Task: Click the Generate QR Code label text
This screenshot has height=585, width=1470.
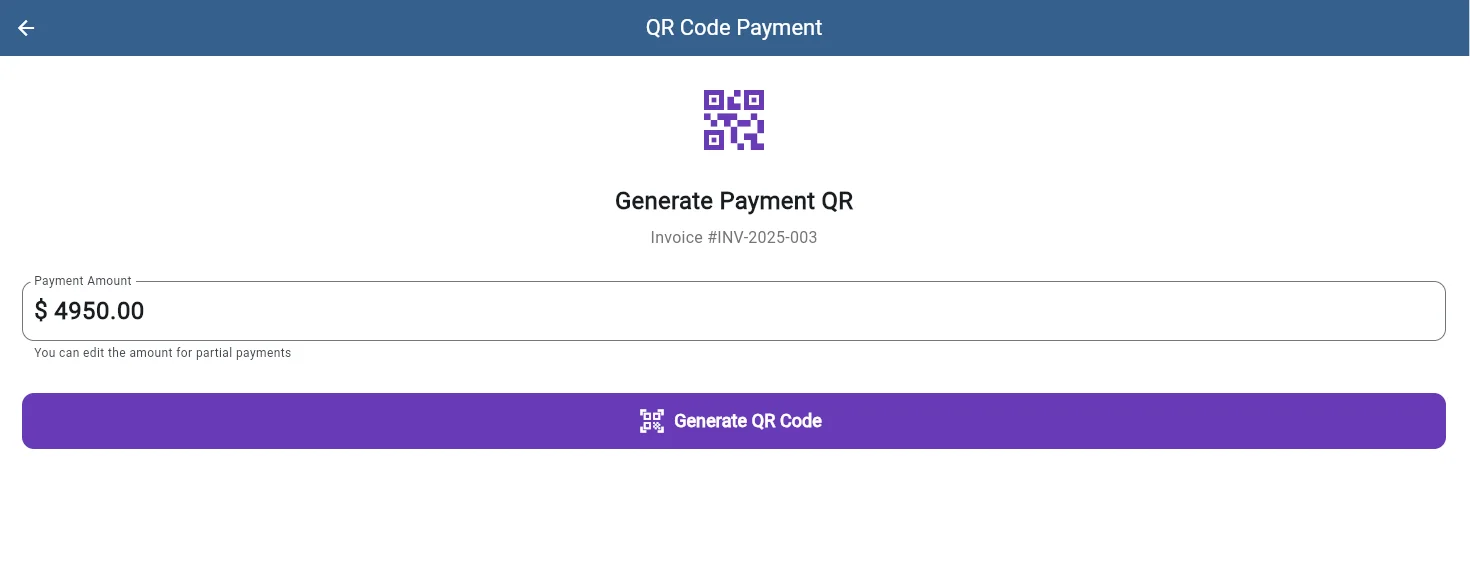Action: click(x=748, y=421)
